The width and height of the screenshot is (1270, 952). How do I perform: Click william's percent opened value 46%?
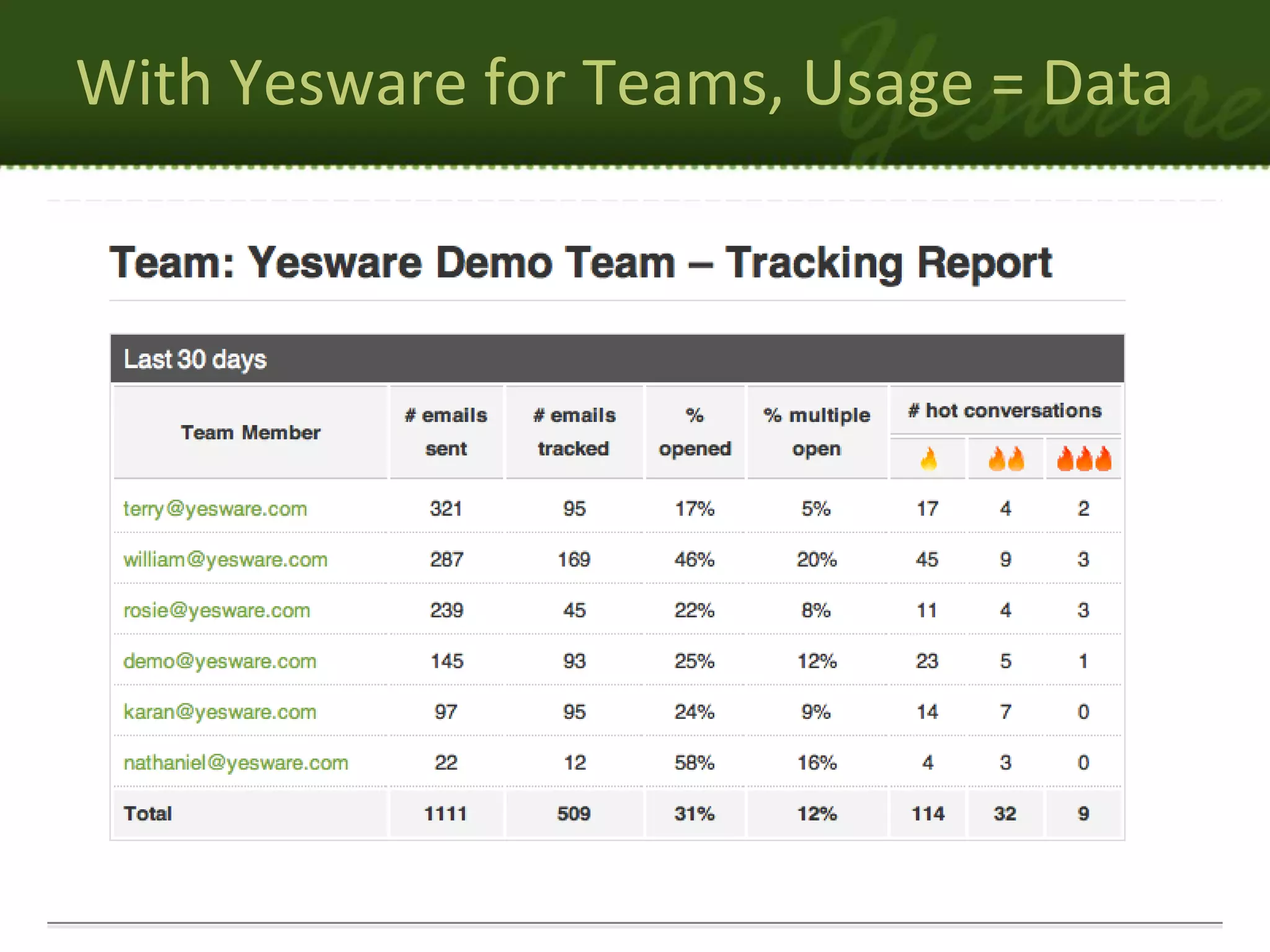(695, 560)
